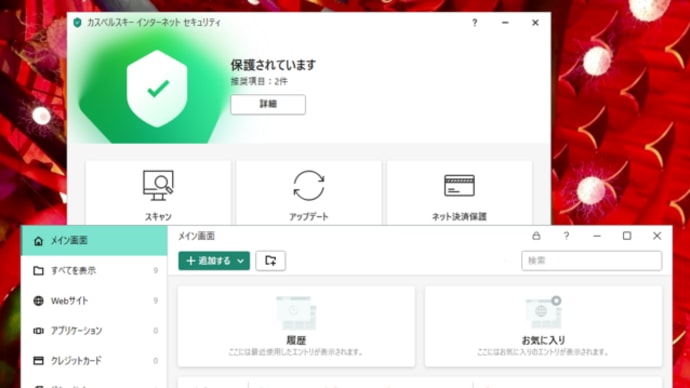Click the application icon beside アプリケーション
The width and height of the screenshot is (690, 388).
pos(38,331)
